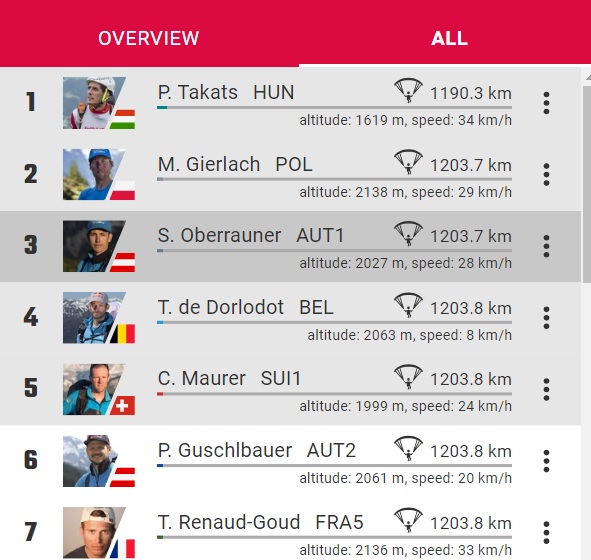Select the ALL tab

(449, 38)
